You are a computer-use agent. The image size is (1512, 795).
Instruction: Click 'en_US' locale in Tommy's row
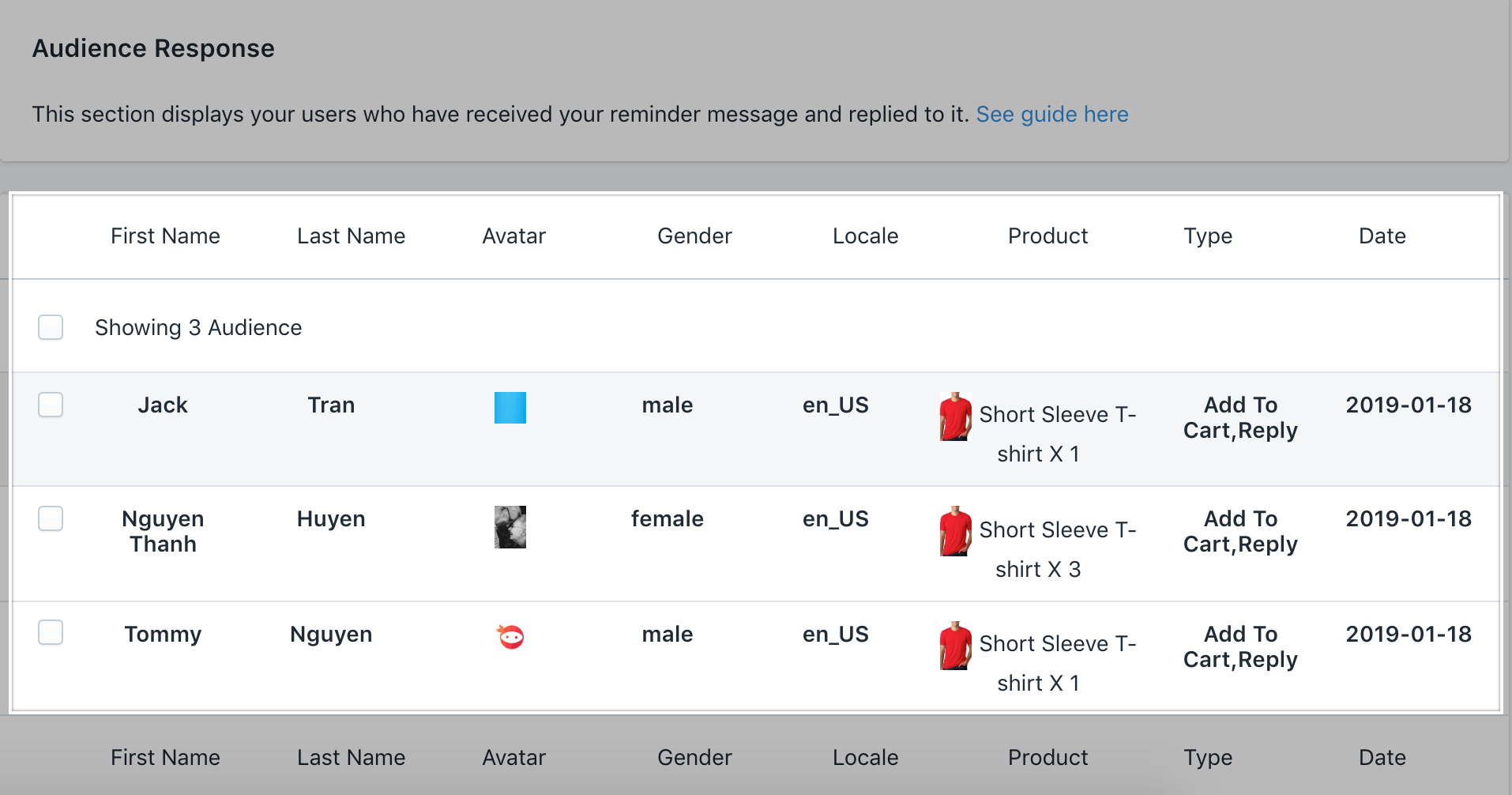pos(836,635)
